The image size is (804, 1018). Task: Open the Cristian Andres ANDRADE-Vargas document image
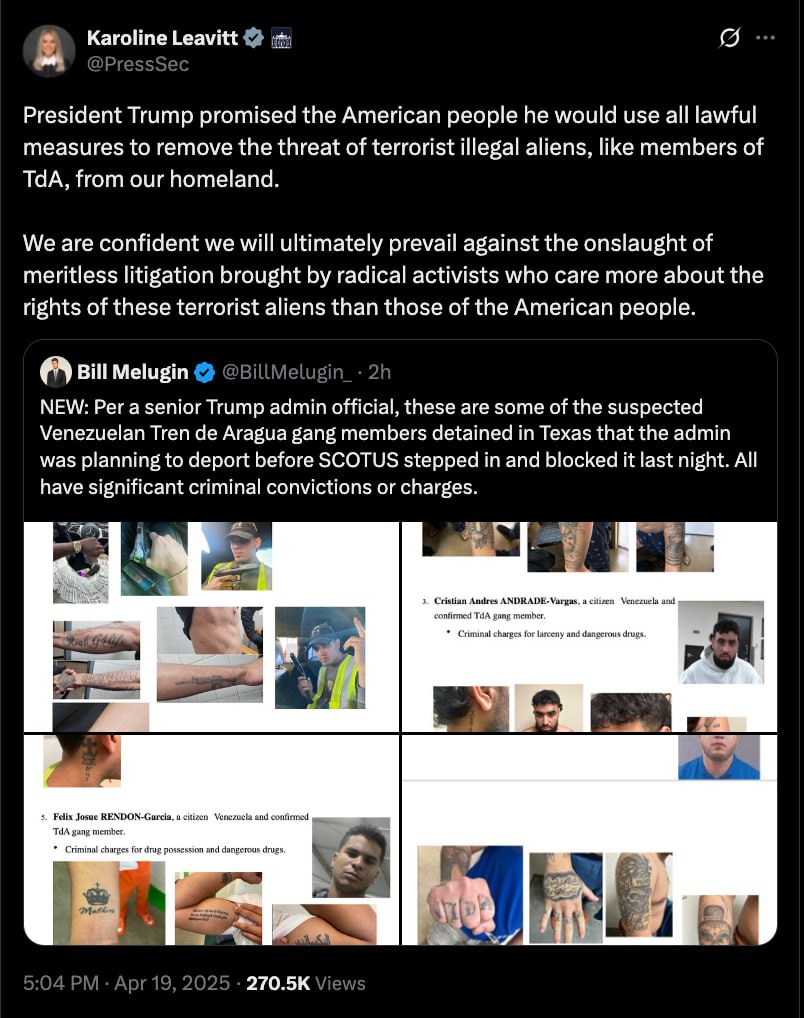click(590, 627)
